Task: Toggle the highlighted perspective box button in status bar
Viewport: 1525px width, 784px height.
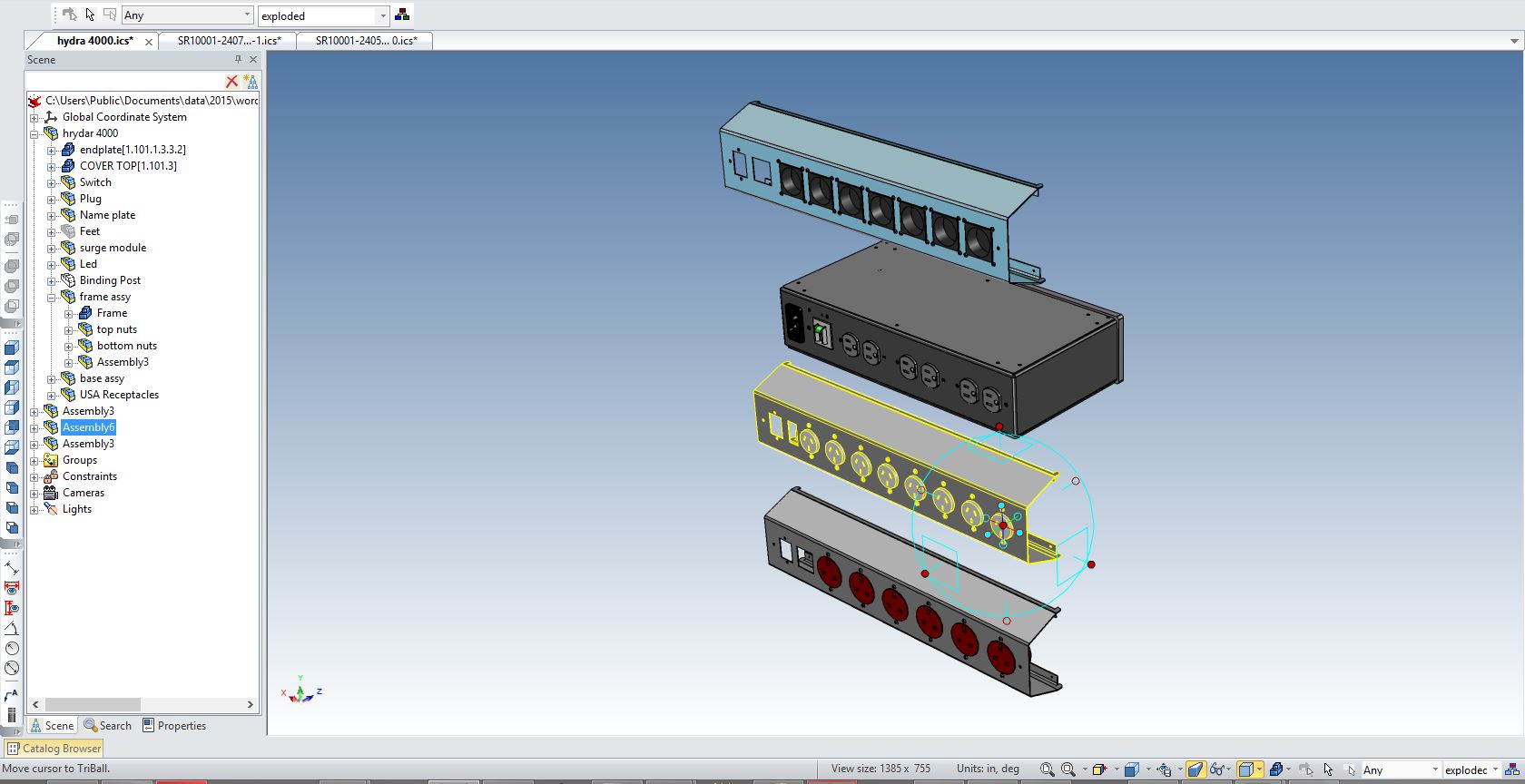Action: coord(1248,769)
